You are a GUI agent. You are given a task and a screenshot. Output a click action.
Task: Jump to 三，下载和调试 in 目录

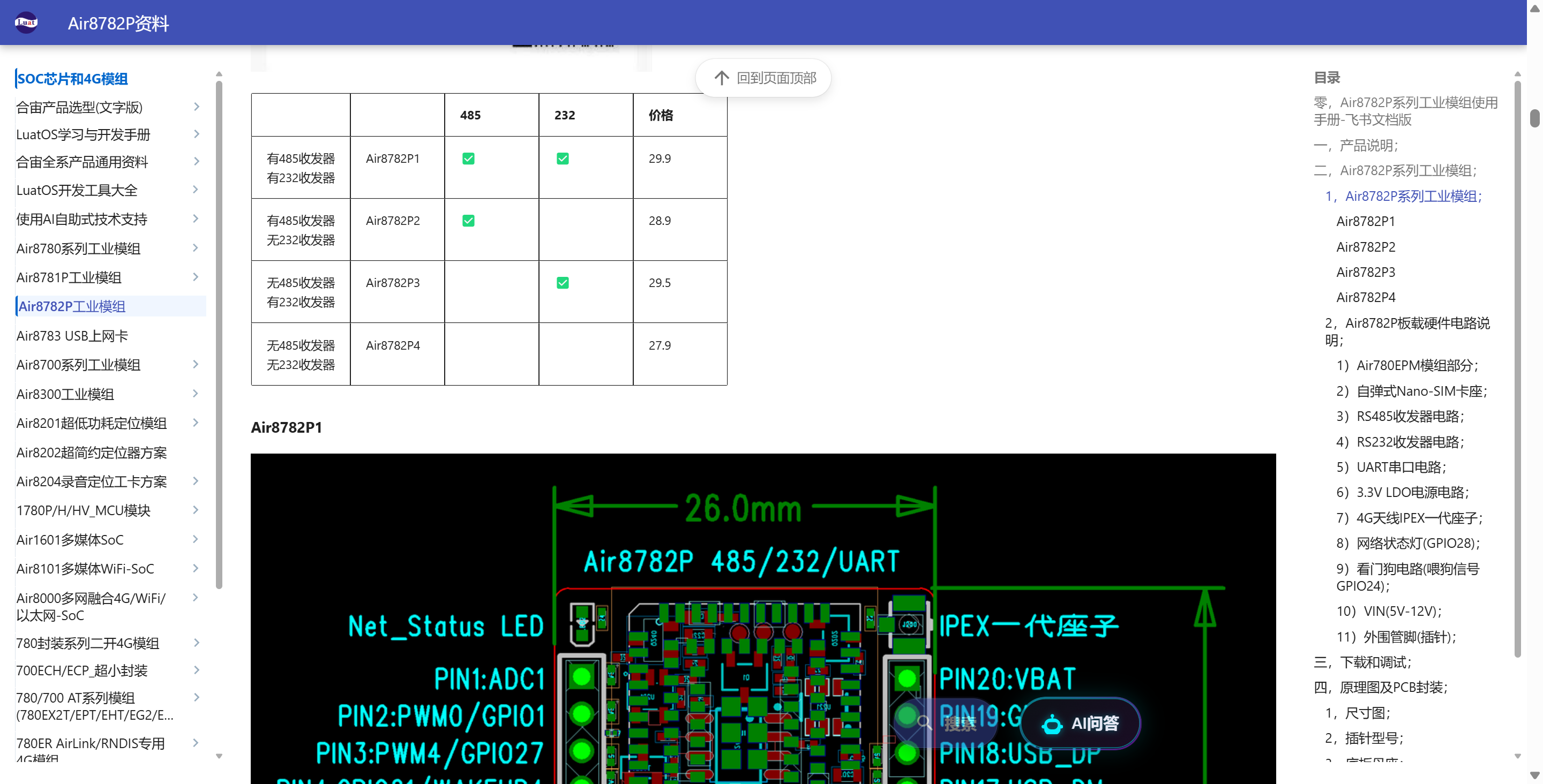pyautogui.click(x=1362, y=662)
